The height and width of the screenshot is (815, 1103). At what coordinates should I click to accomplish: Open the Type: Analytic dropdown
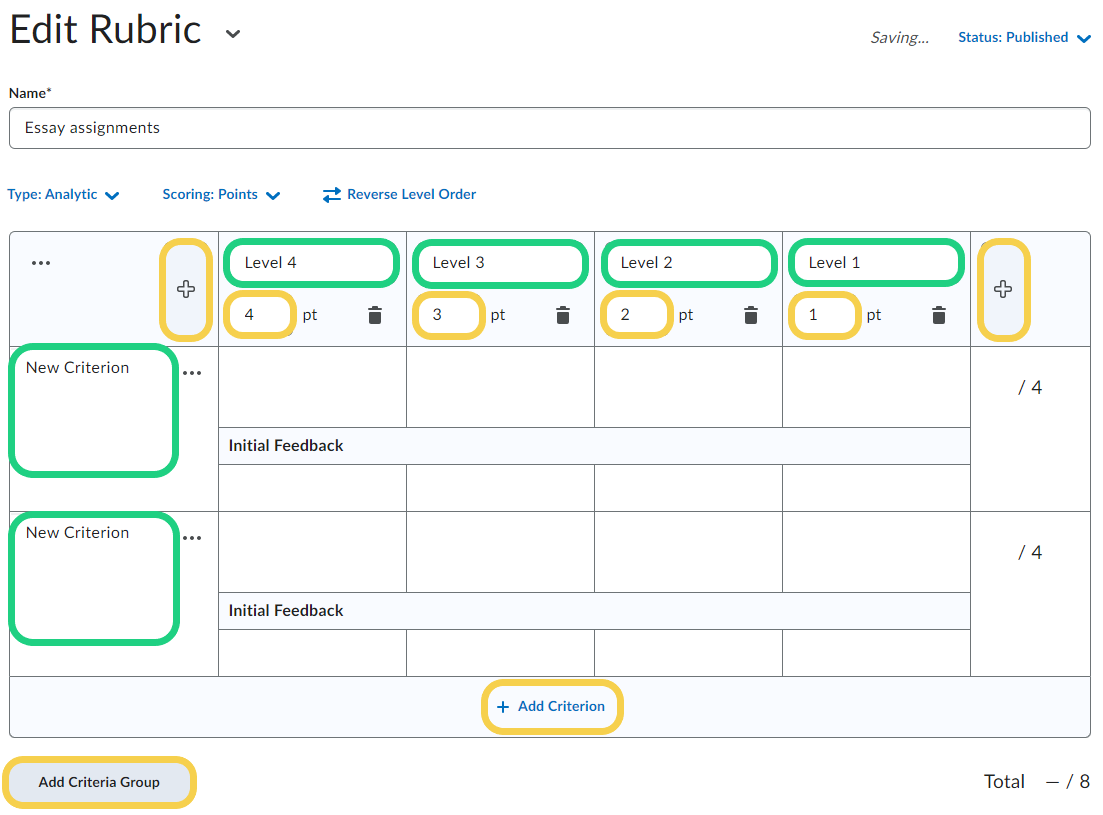[64, 195]
